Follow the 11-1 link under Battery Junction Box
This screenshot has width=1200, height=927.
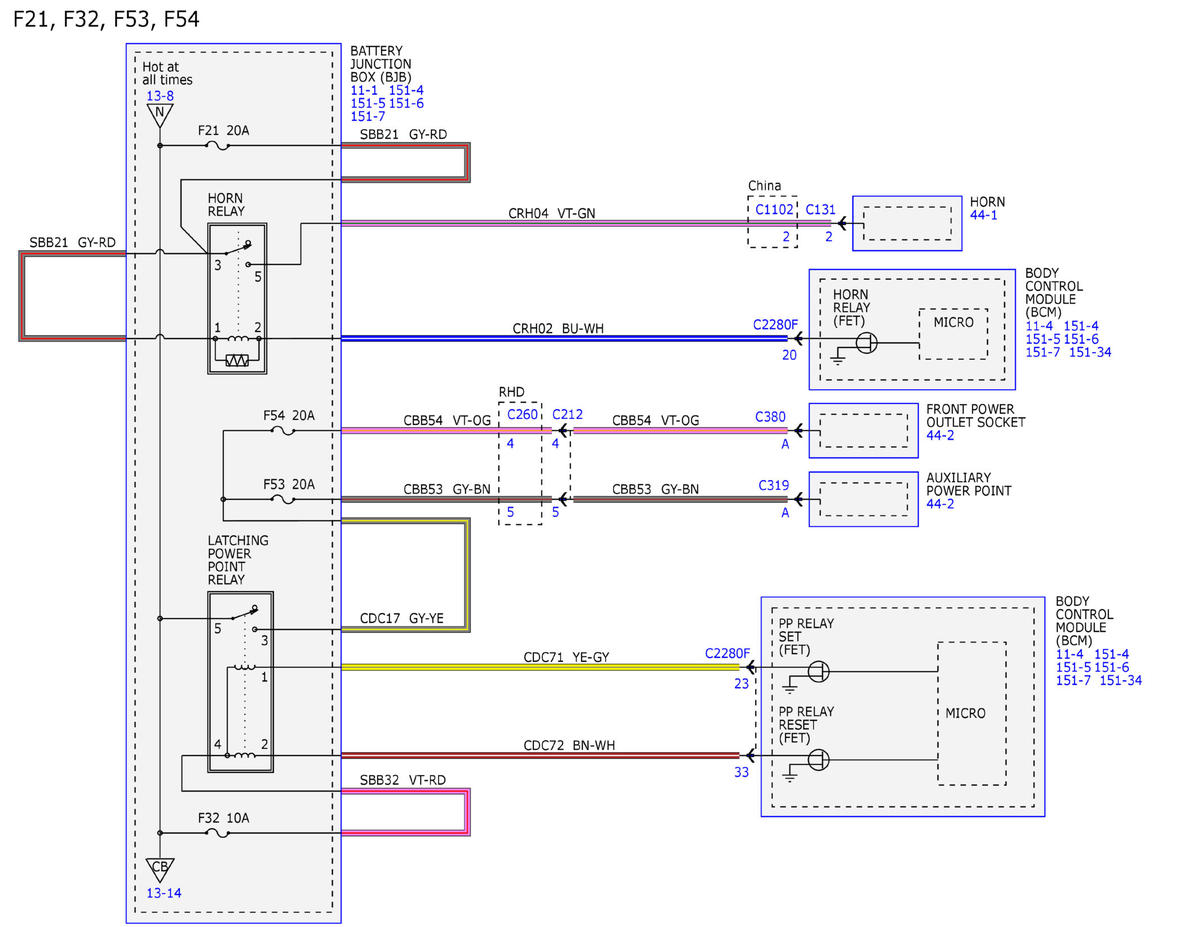(x=364, y=90)
